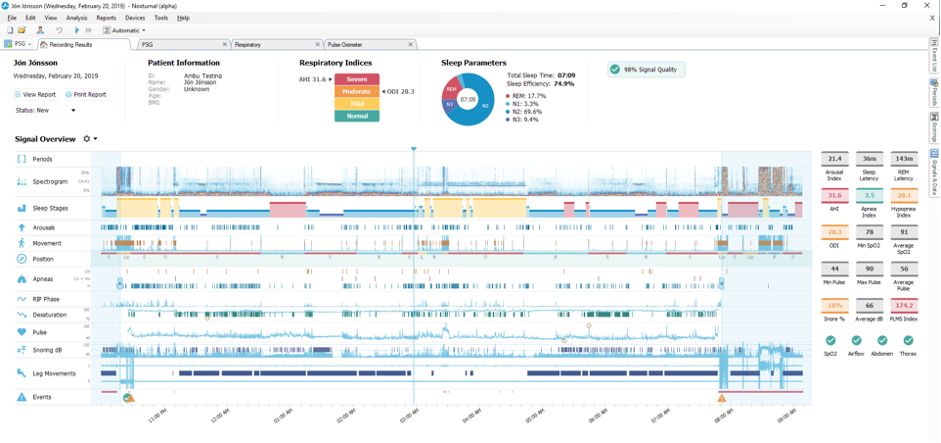Image resolution: width=941 pixels, height=443 pixels.
Task: Click the Arousals arrow icon
Action: coord(21,228)
